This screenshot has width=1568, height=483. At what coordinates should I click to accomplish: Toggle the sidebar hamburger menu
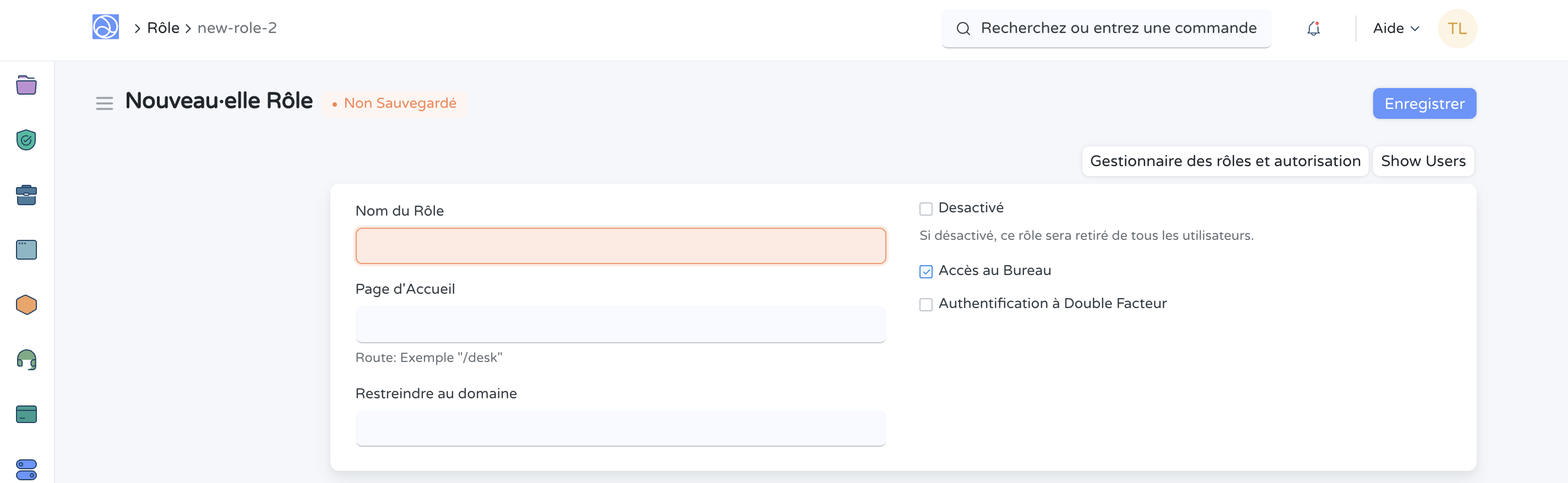click(104, 103)
